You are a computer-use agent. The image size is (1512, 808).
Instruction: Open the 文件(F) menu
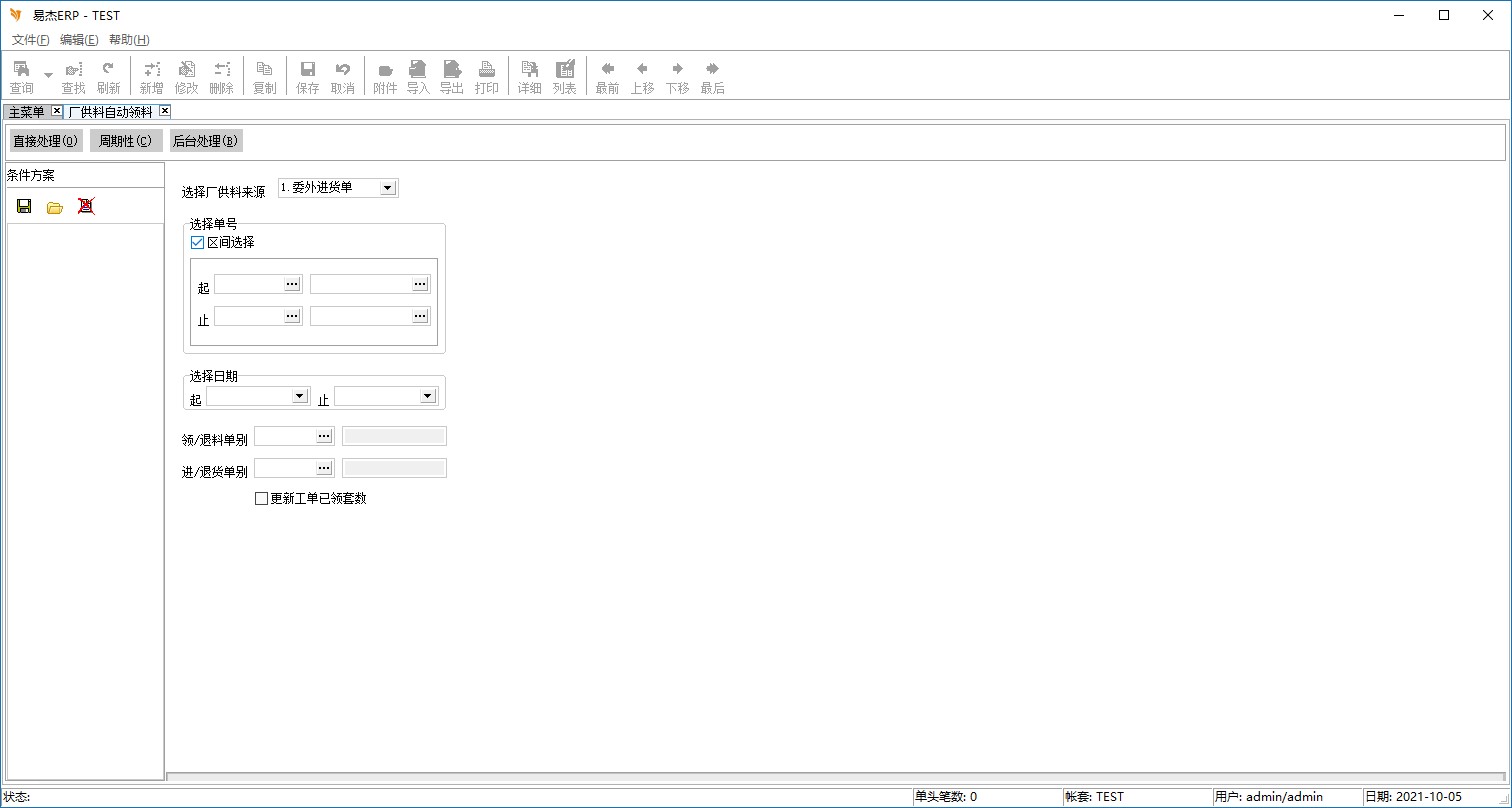(x=30, y=40)
